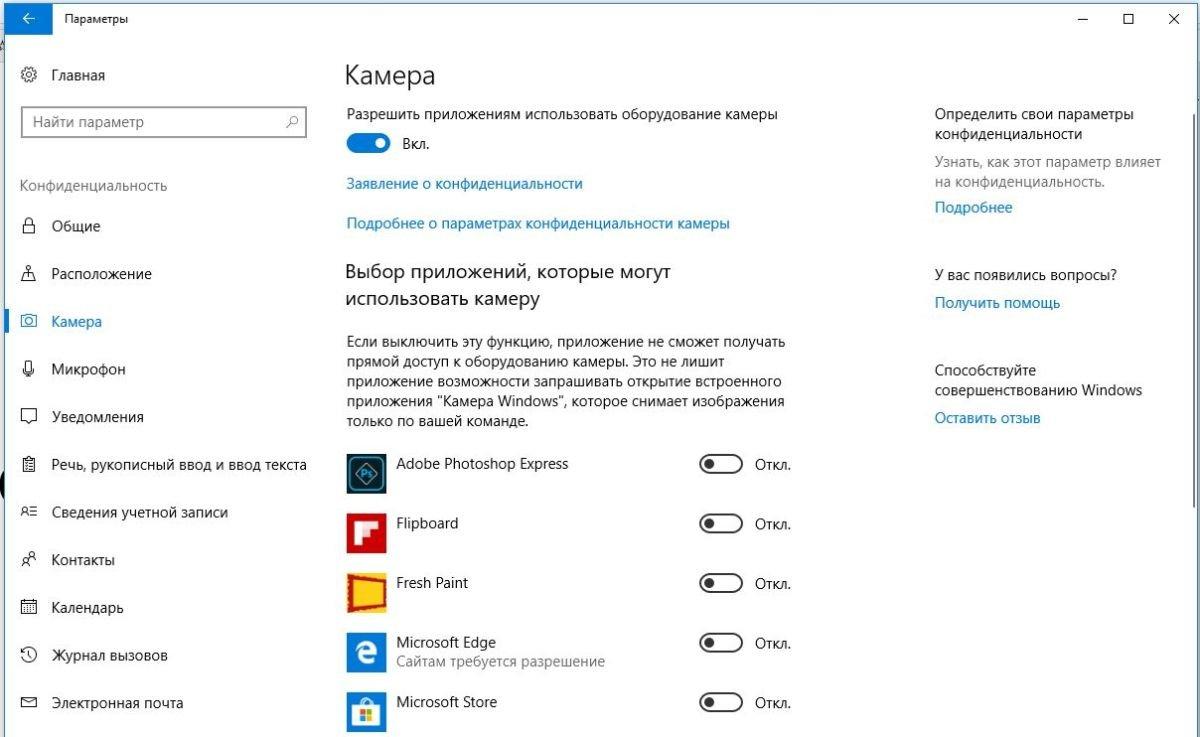The image size is (1200, 737).
Task: Select the Уведомления notification icon
Action: tap(29, 417)
